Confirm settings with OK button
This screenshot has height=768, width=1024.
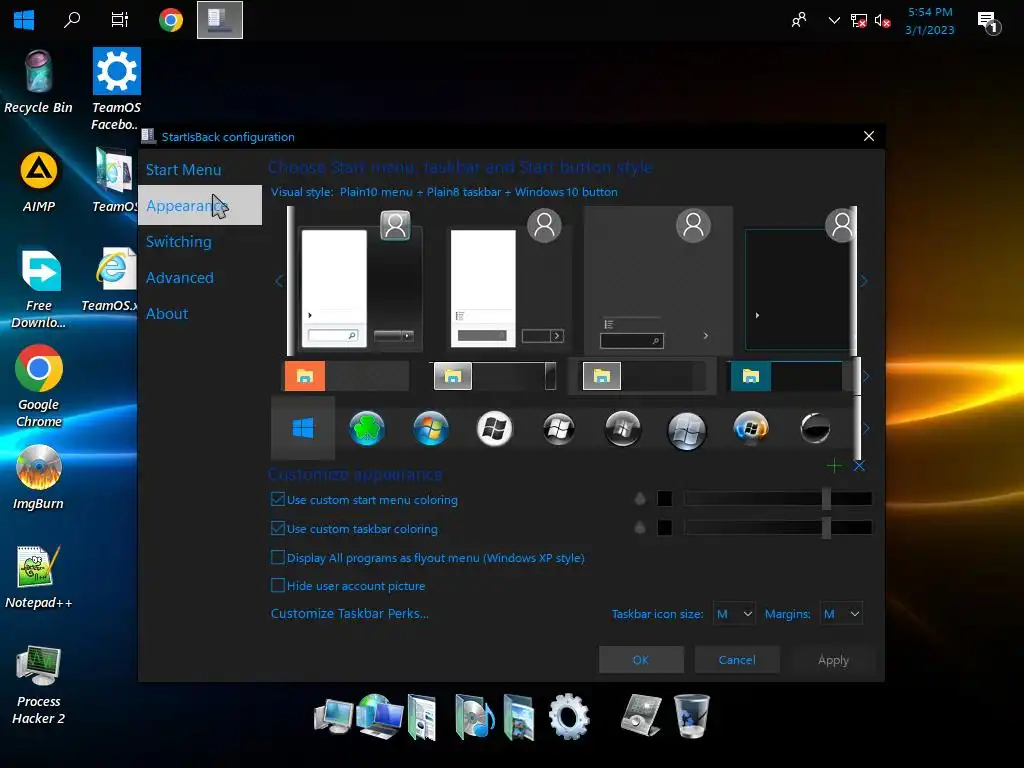pos(641,660)
